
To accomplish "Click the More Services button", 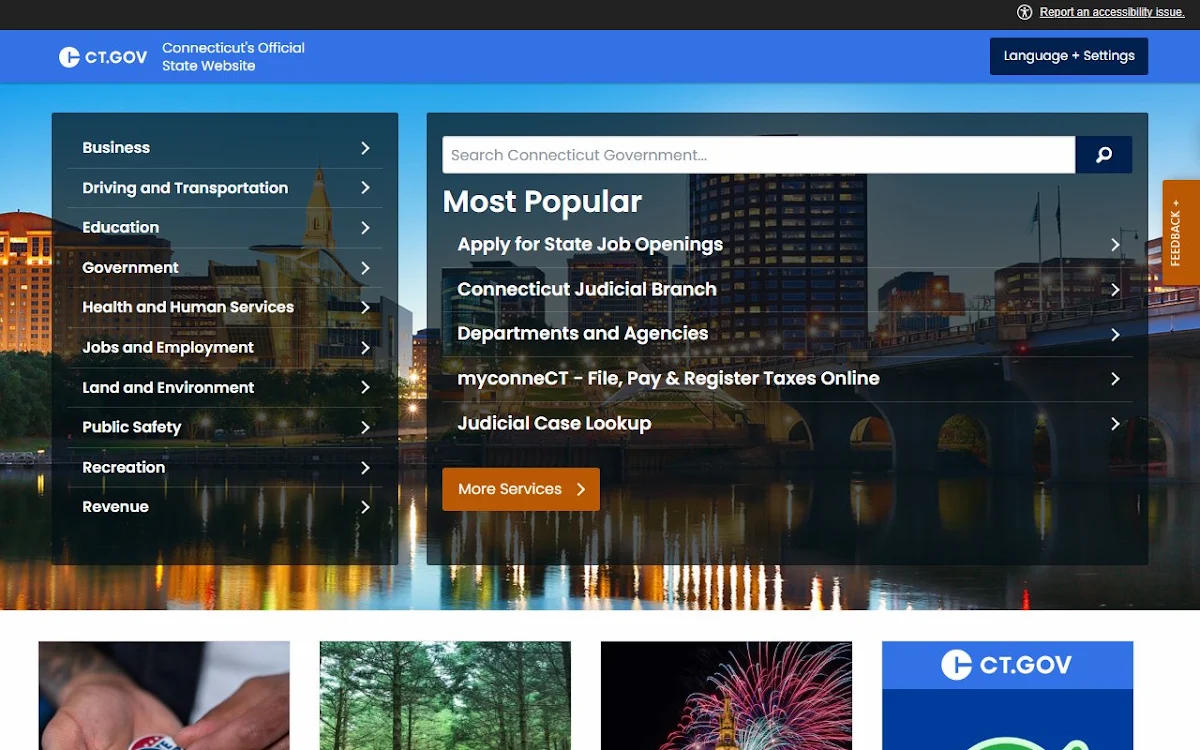I will [521, 489].
